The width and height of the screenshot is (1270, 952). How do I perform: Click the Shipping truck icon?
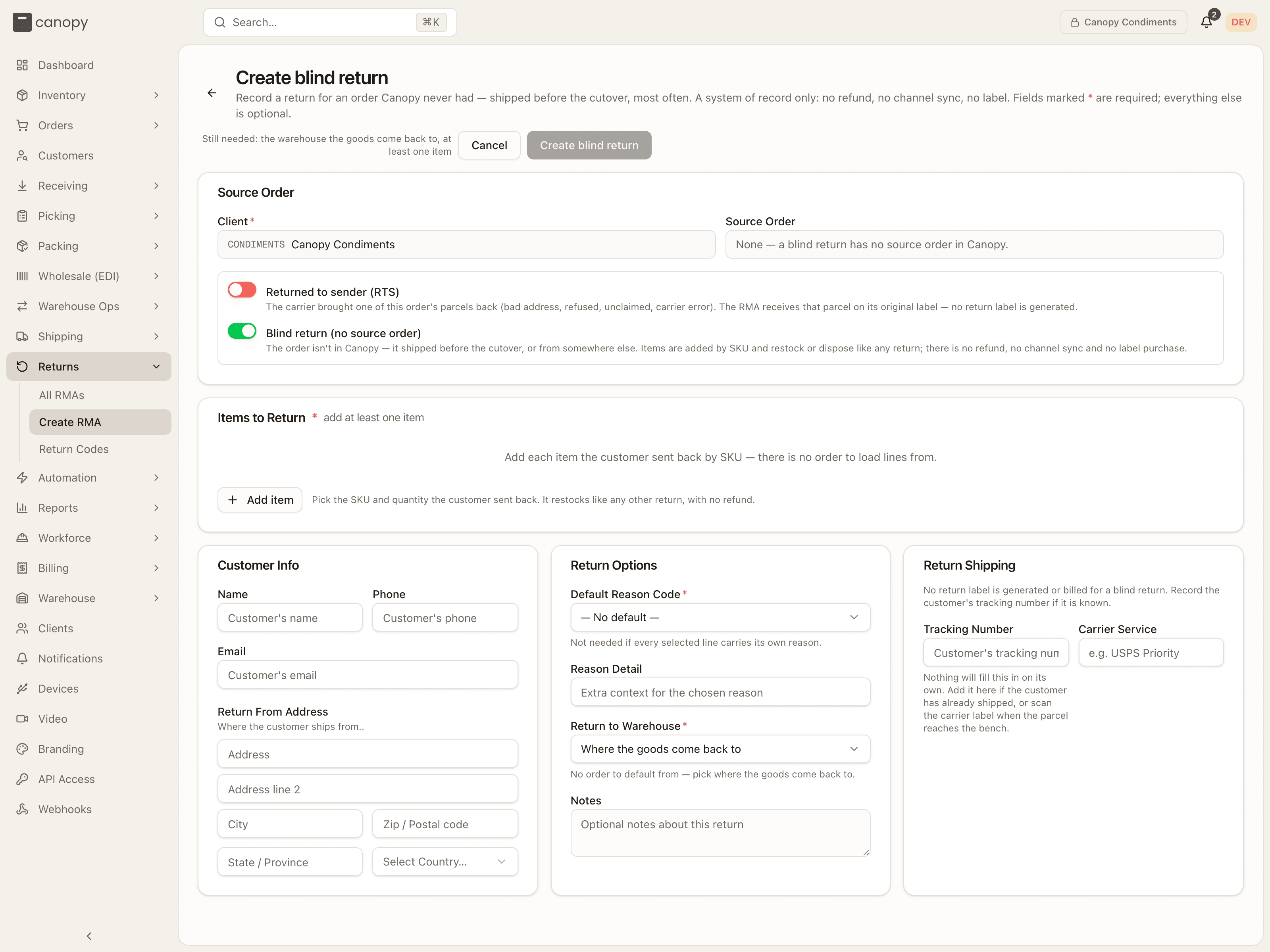click(22, 336)
